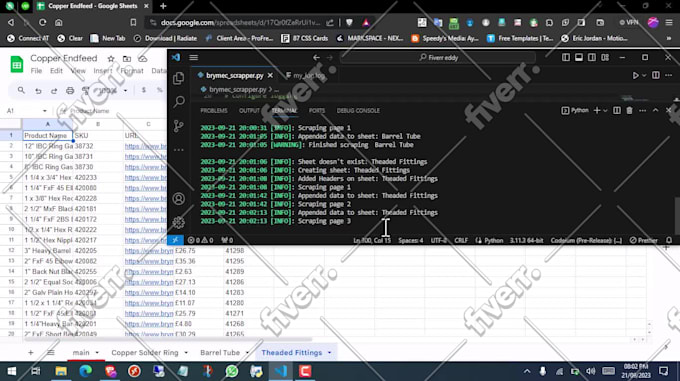680x381 pixels.
Task: Select cell A1 Product Name
Action: [x=47, y=136]
